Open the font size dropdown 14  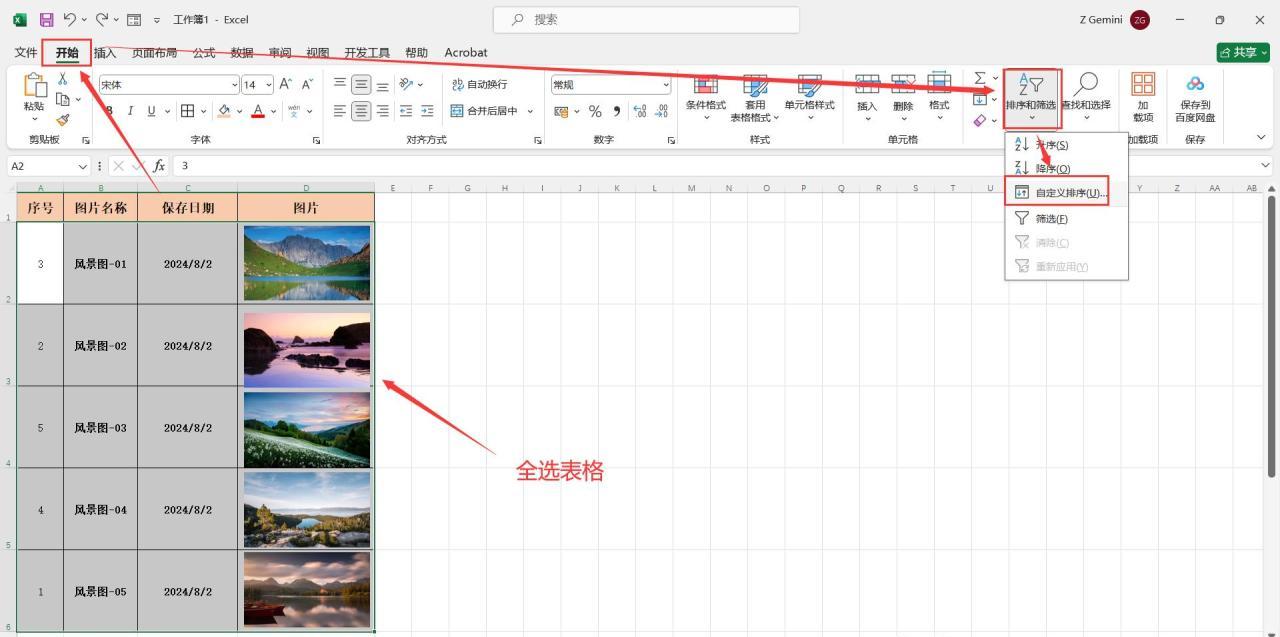click(x=269, y=85)
